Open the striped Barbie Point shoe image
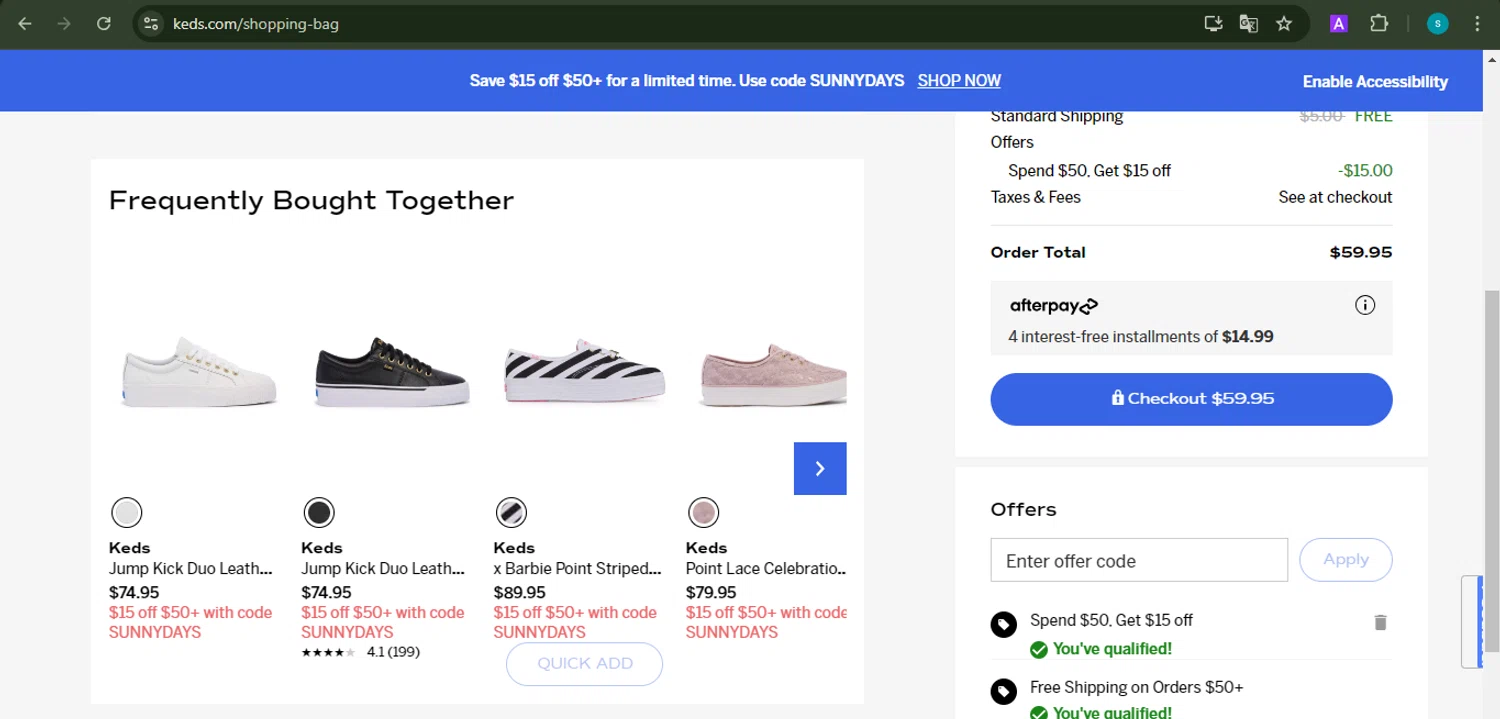The image size is (1500, 719). [x=584, y=371]
